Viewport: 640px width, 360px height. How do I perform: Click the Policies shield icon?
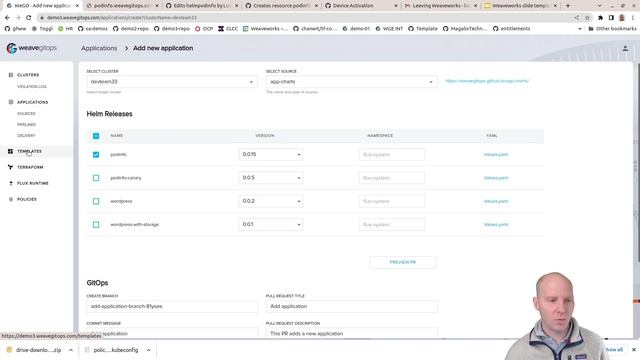click(x=11, y=199)
